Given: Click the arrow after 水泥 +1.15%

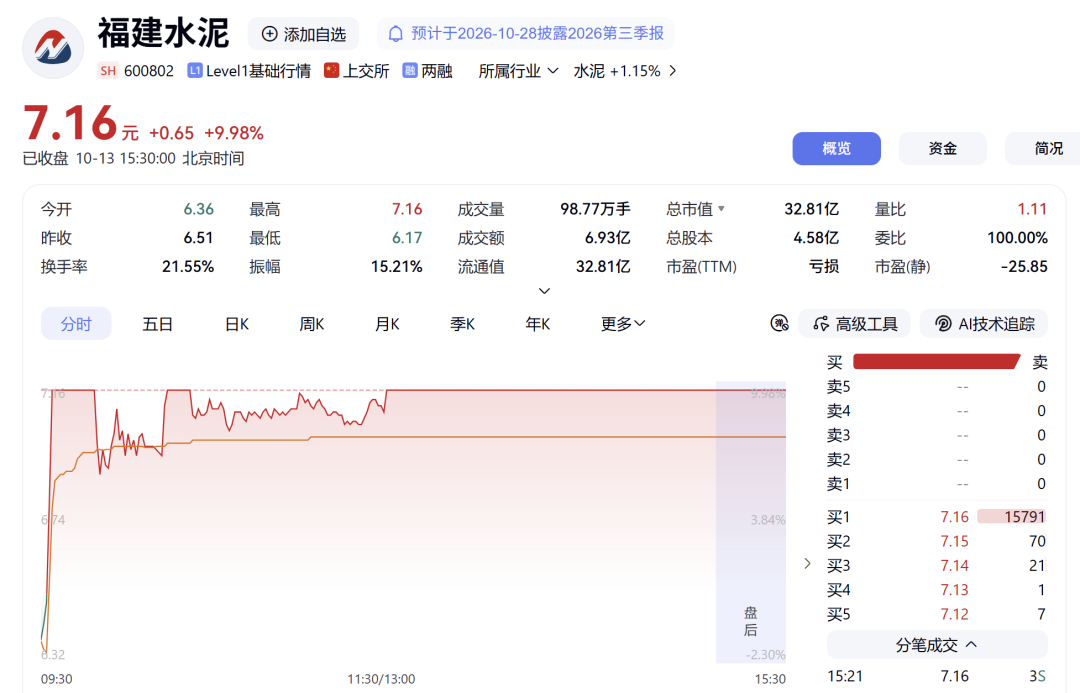Looking at the screenshot, I should coord(672,71).
